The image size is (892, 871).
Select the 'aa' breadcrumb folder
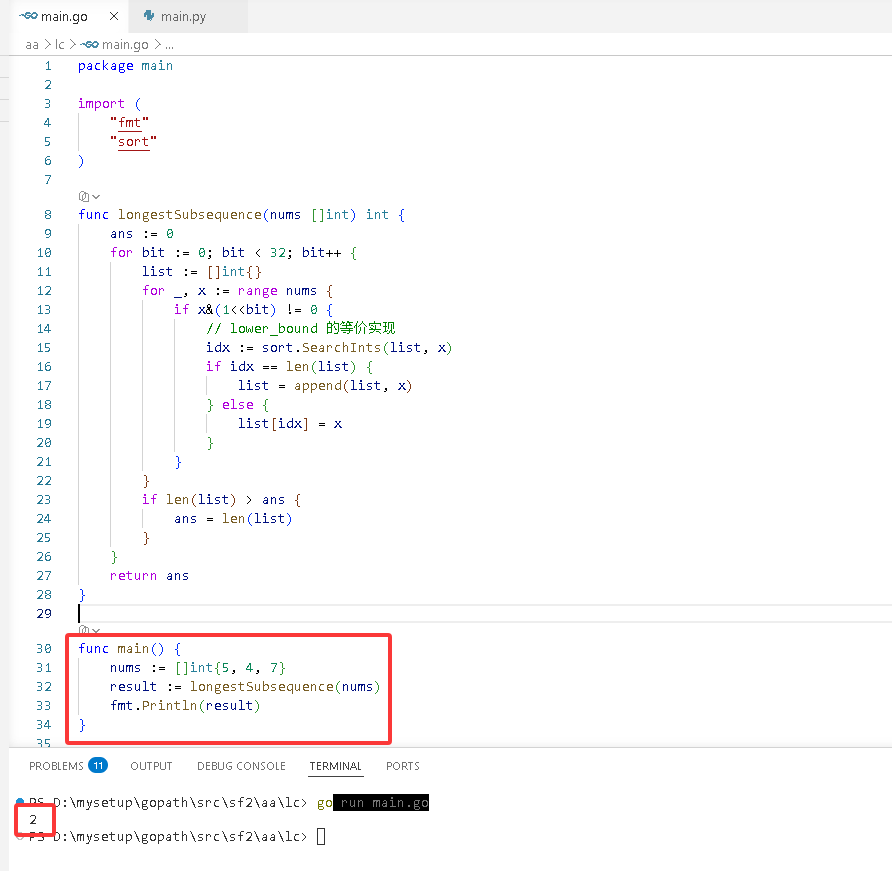[x=32, y=44]
